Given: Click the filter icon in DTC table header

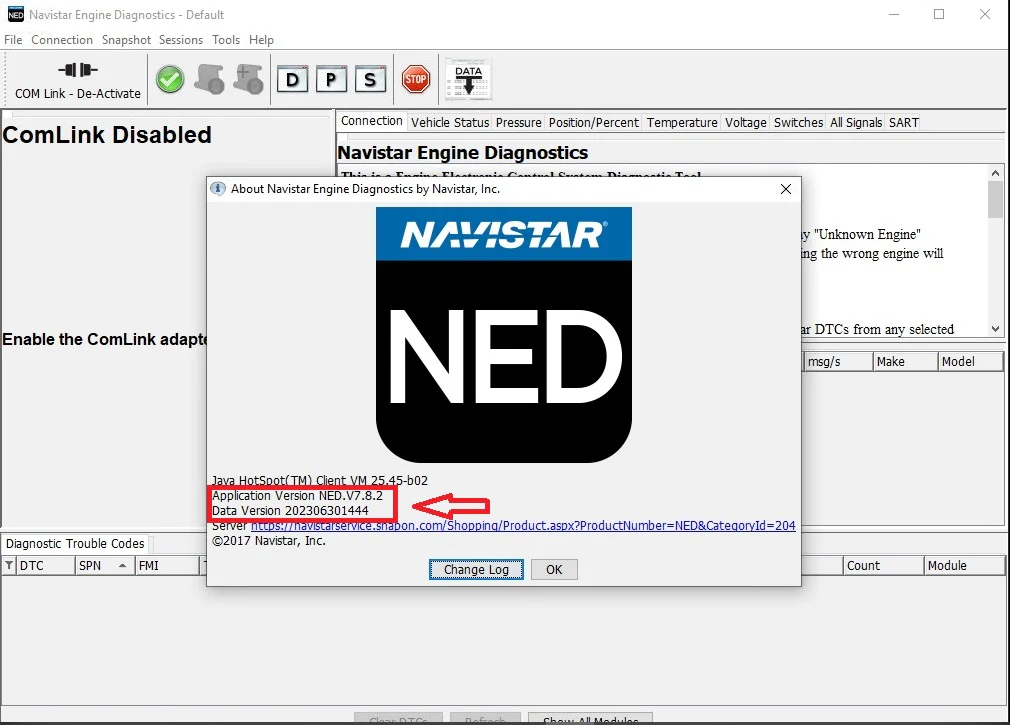Looking at the screenshot, I should click(x=9, y=565).
